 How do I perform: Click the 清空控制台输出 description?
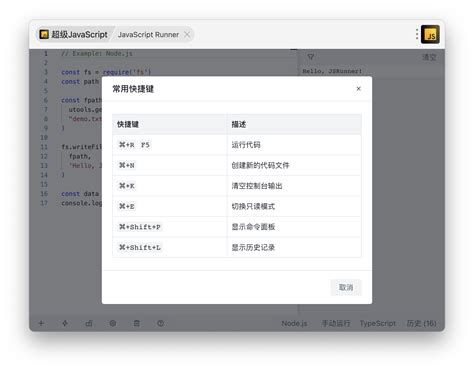257,186
